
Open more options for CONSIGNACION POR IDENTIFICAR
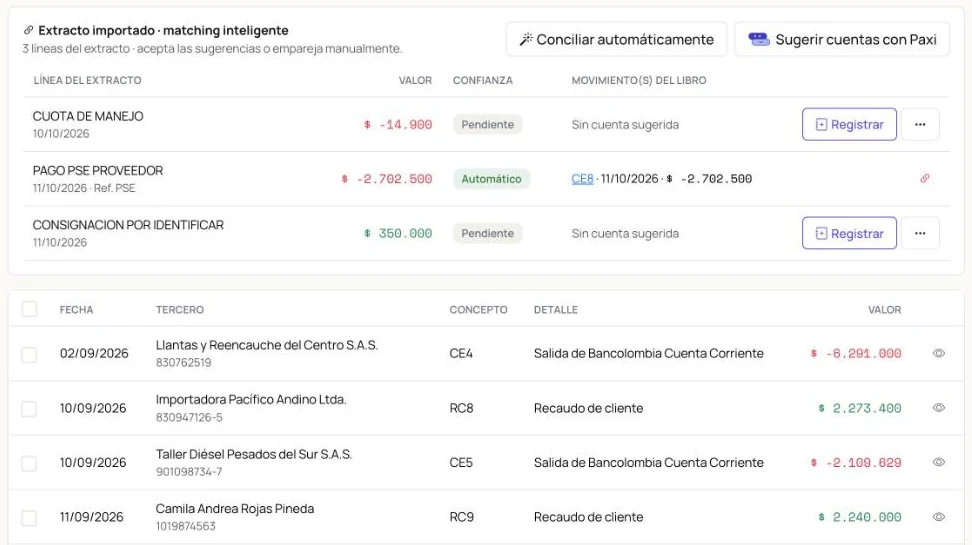(920, 233)
